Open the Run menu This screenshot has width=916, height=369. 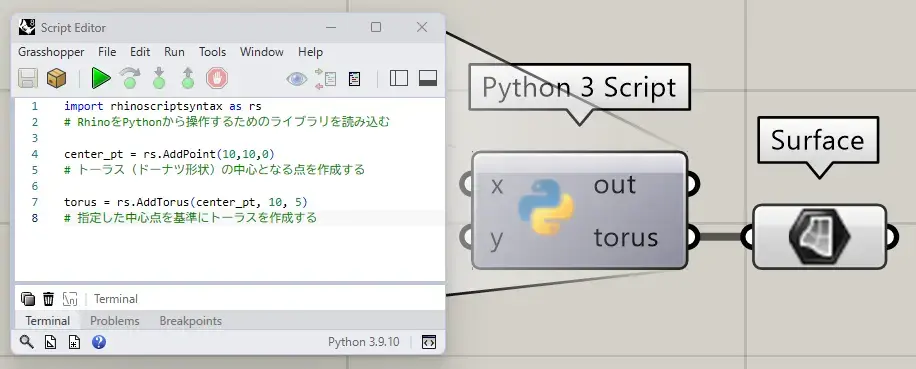[174, 52]
